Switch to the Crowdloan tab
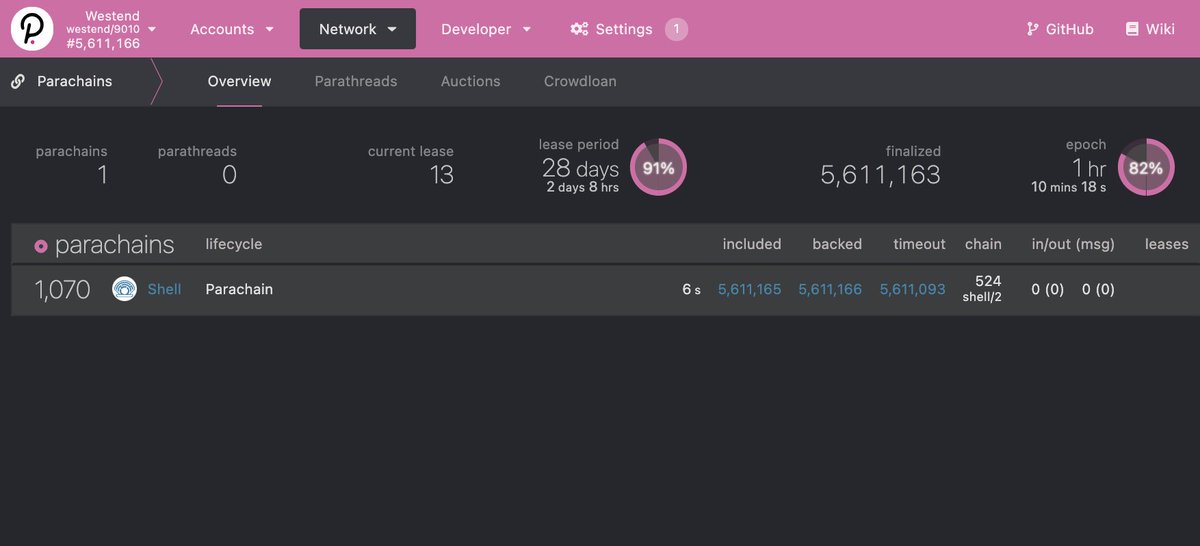Image resolution: width=1200 pixels, height=546 pixels. coord(580,81)
